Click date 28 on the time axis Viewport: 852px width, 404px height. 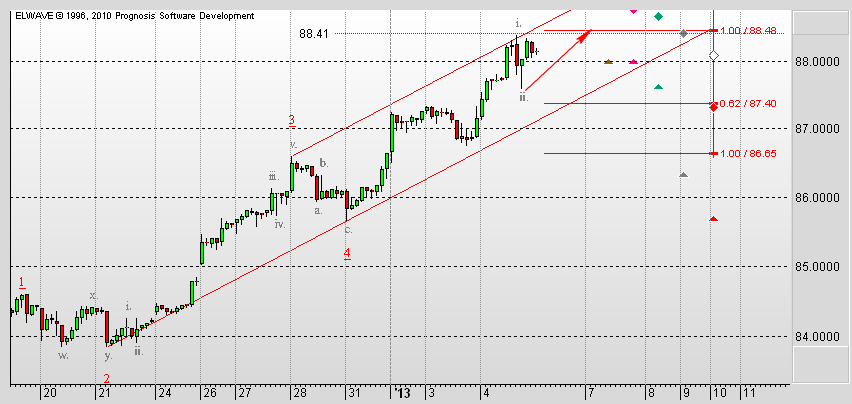click(299, 393)
